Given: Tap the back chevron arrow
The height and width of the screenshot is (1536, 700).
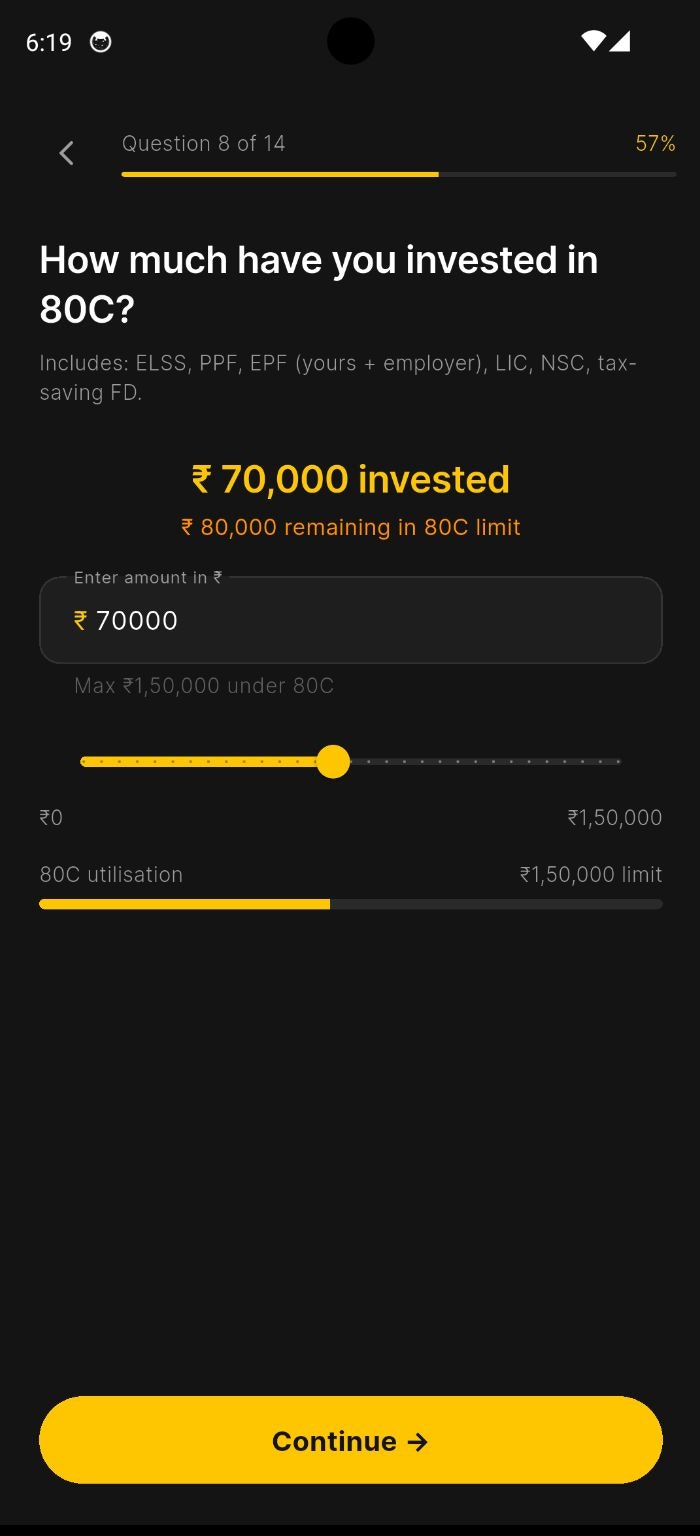Looking at the screenshot, I should [x=66, y=153].
